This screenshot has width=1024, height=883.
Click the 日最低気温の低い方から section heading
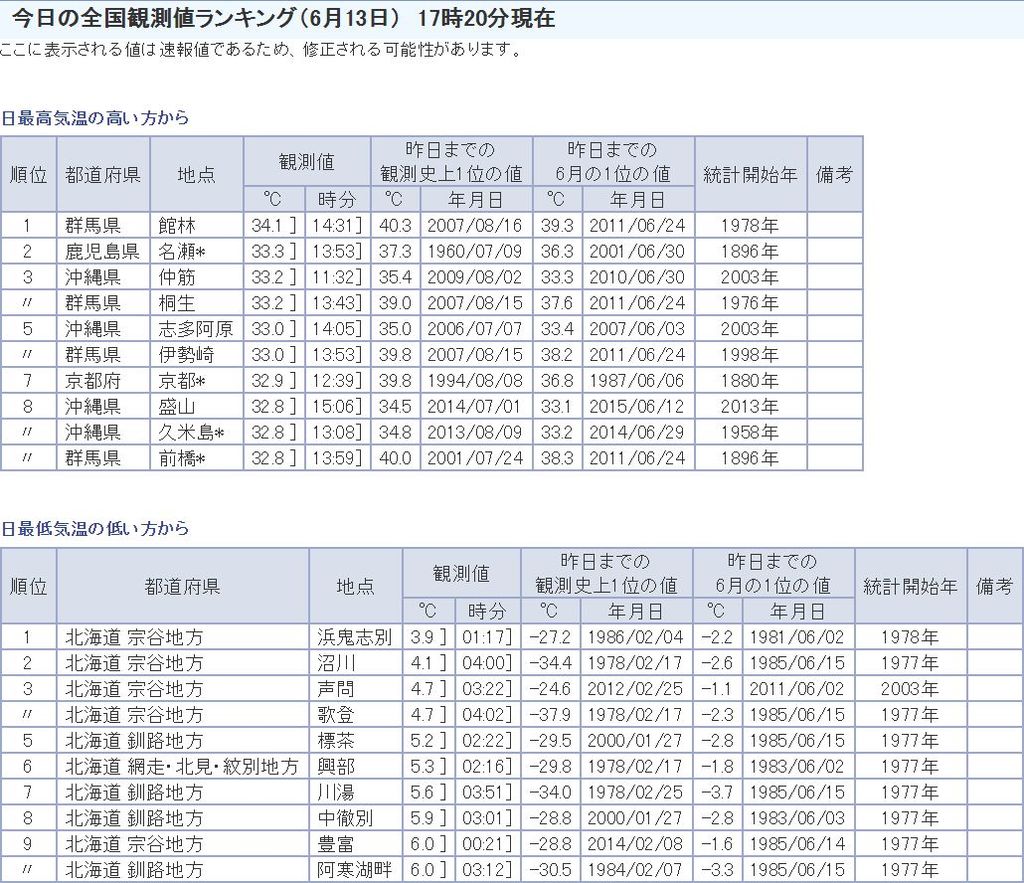coord(95,529)
